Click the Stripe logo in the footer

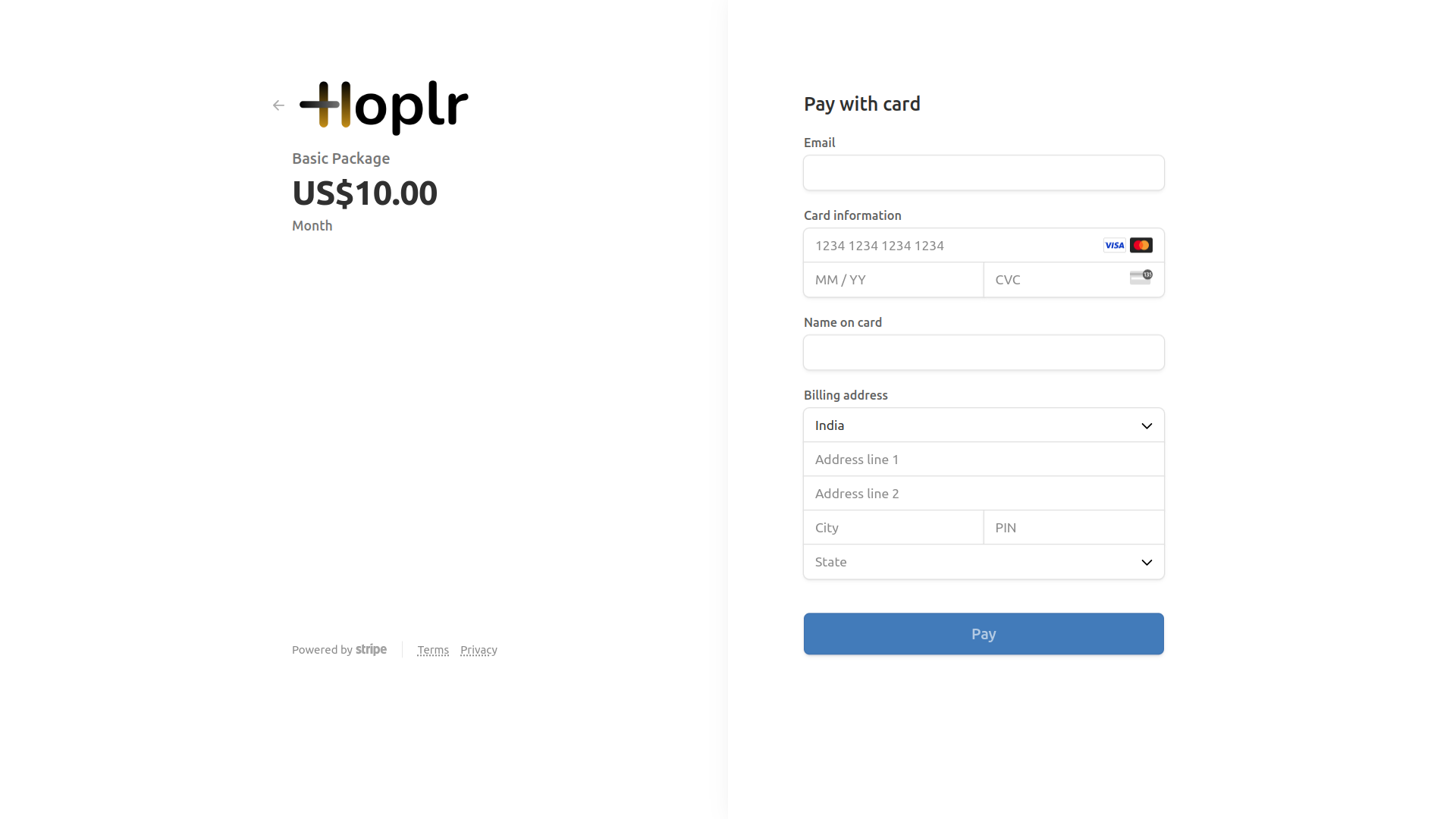click(x=371, y=650)
